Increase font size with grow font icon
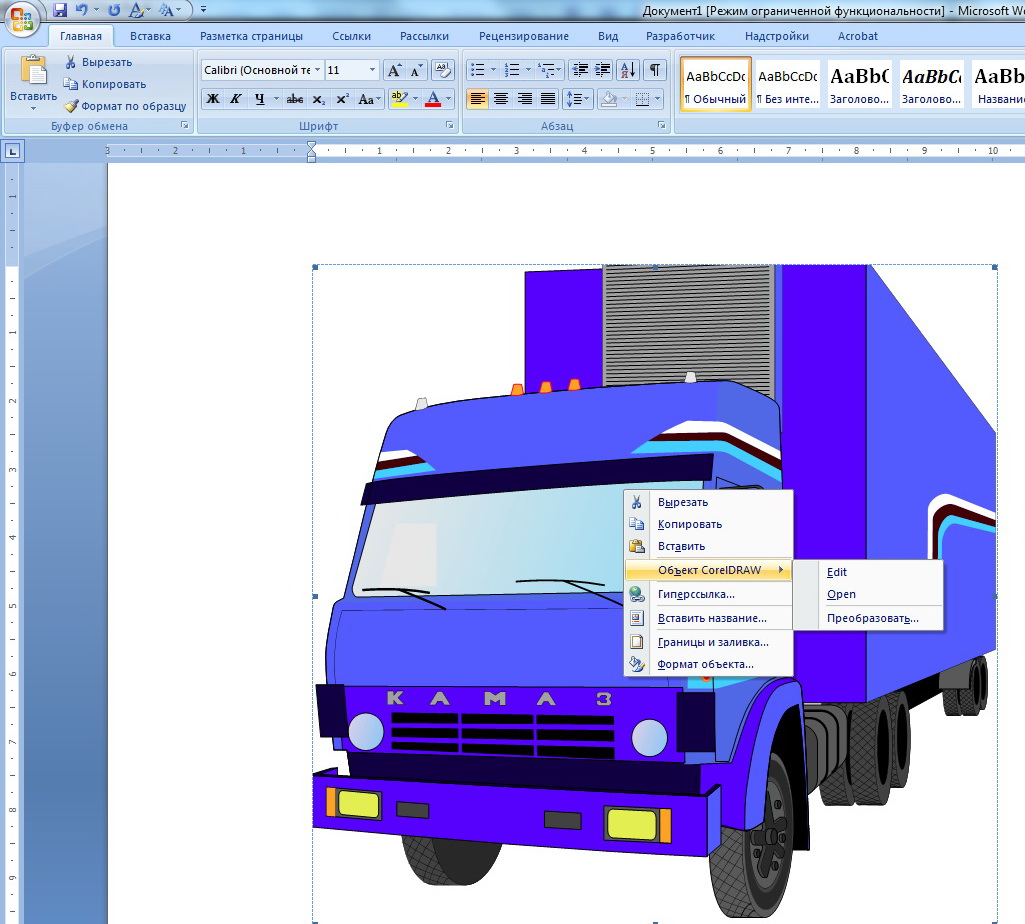 (394, 70)
